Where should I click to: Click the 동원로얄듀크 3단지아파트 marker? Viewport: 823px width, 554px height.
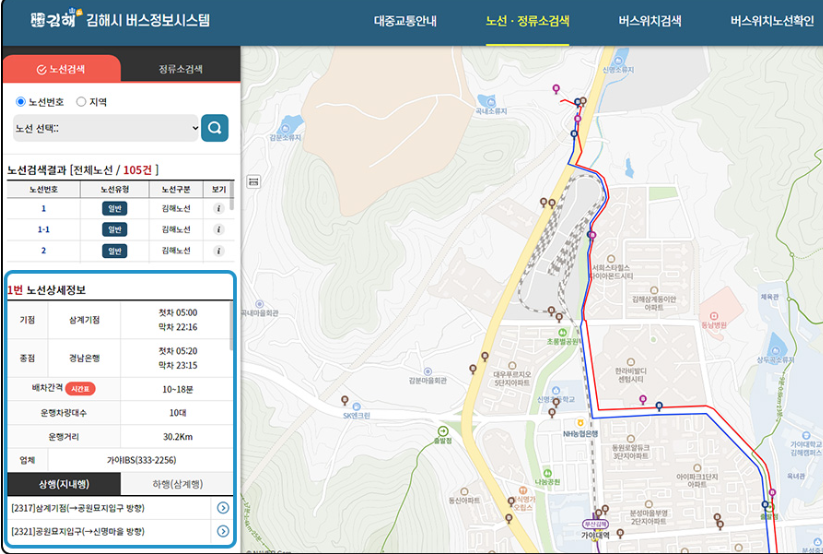pos(631,439)
